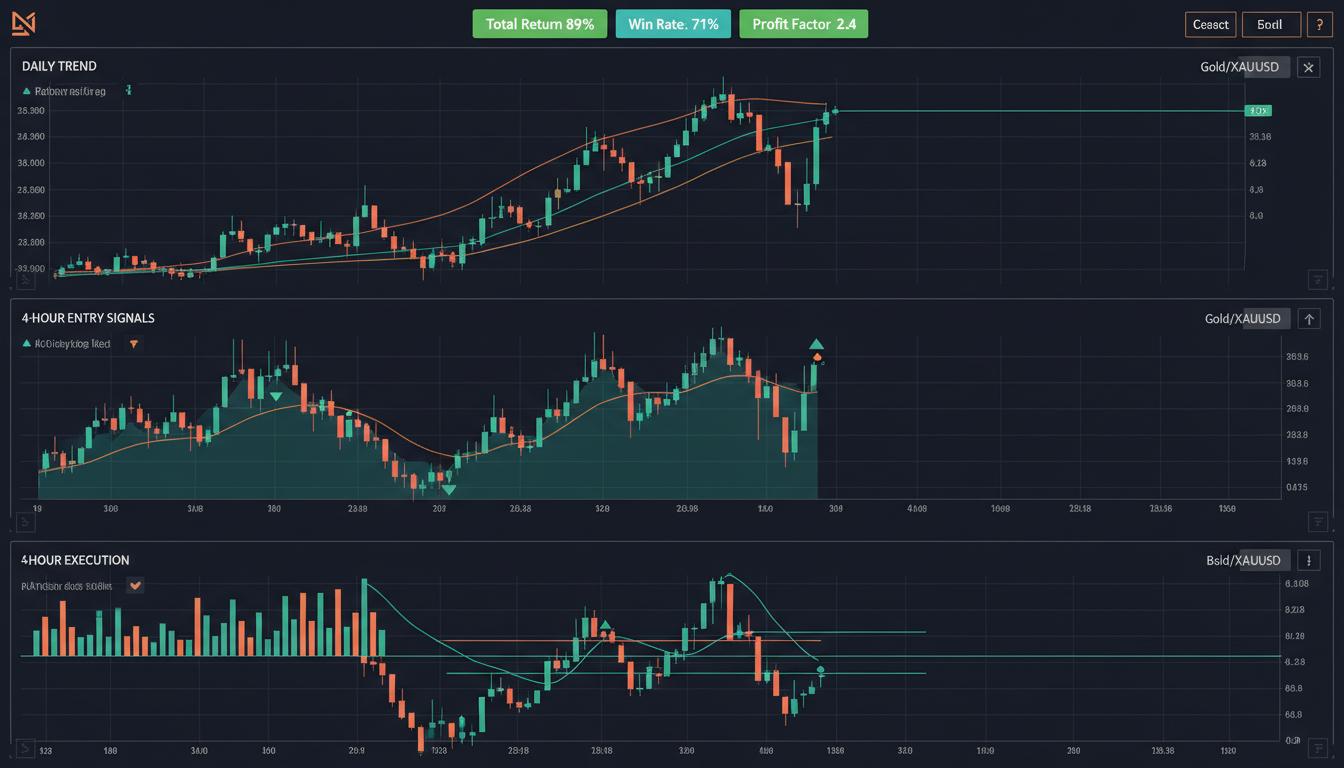
Task: Open the orange dropdown arrow in Execution legend
Action: (135, 585)
